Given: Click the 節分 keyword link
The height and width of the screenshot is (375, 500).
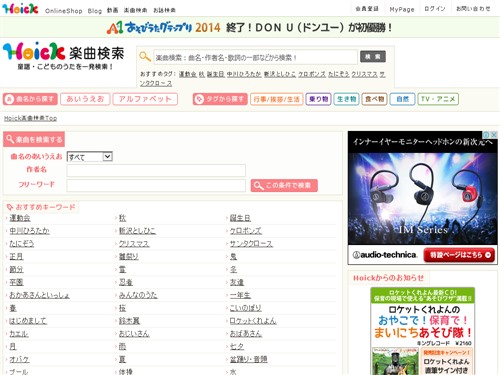Looking at the screenshot, I should (x=16, y=269).
